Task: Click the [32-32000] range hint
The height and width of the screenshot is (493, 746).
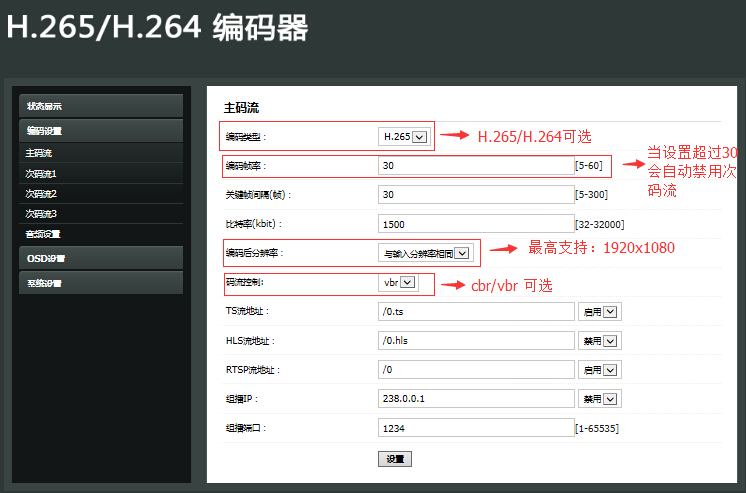Action: (x=600, y=224)
